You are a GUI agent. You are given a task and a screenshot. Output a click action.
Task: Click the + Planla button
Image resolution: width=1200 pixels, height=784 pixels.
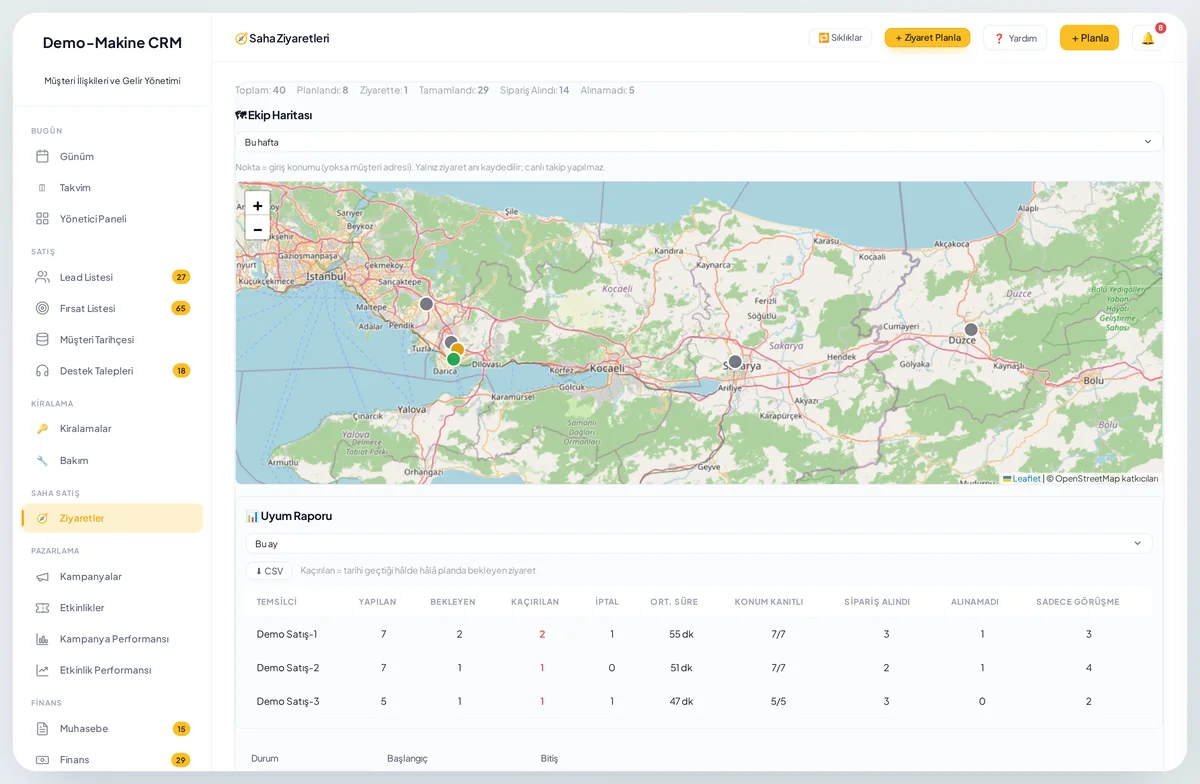tap(1089, 38)
